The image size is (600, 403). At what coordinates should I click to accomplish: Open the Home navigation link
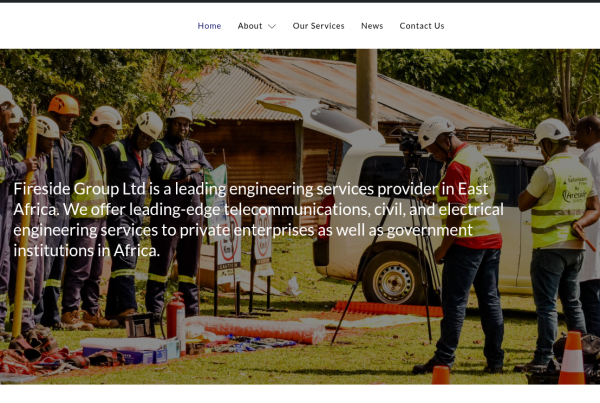pos(209,26)
